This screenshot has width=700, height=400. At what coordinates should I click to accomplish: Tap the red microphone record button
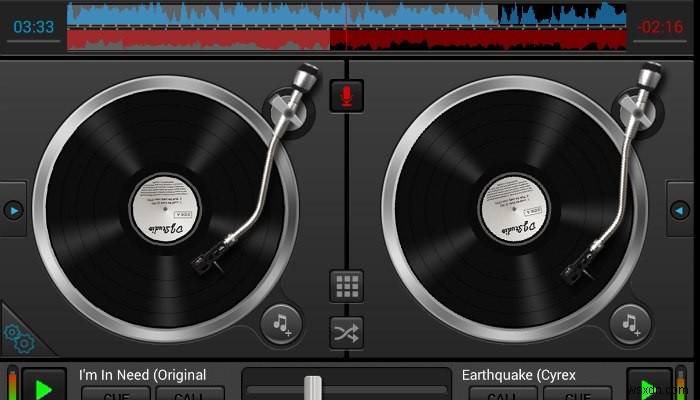coord(346,96)
